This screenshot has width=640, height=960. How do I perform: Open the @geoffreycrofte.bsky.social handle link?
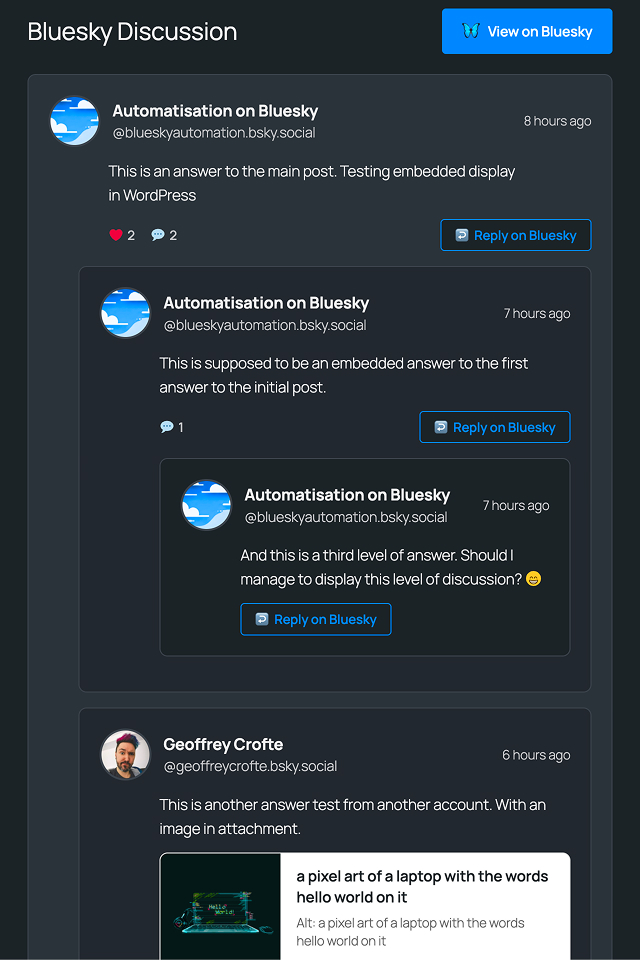tap(250, 766)
